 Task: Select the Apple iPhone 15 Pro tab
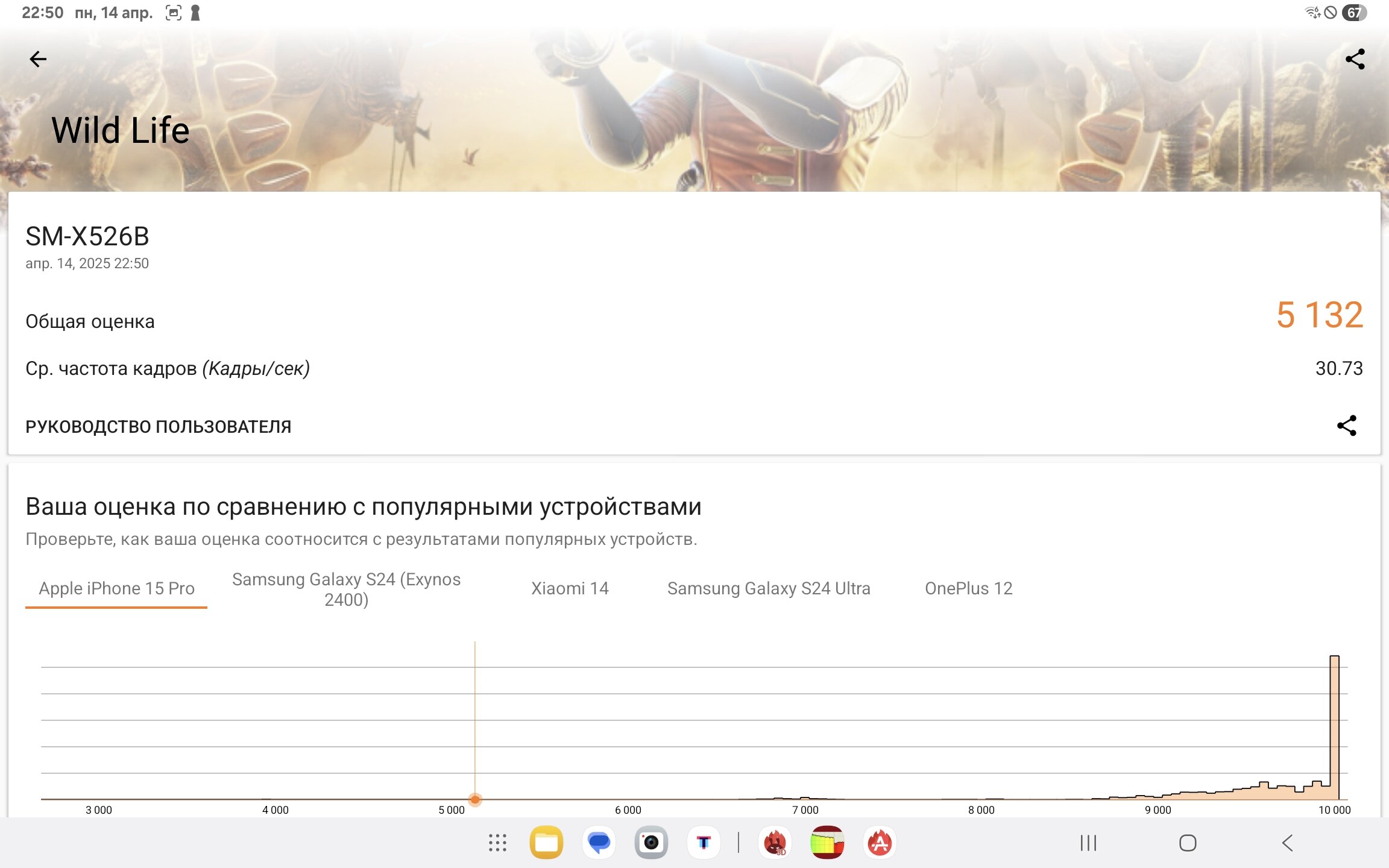click(x=116, y=588)
